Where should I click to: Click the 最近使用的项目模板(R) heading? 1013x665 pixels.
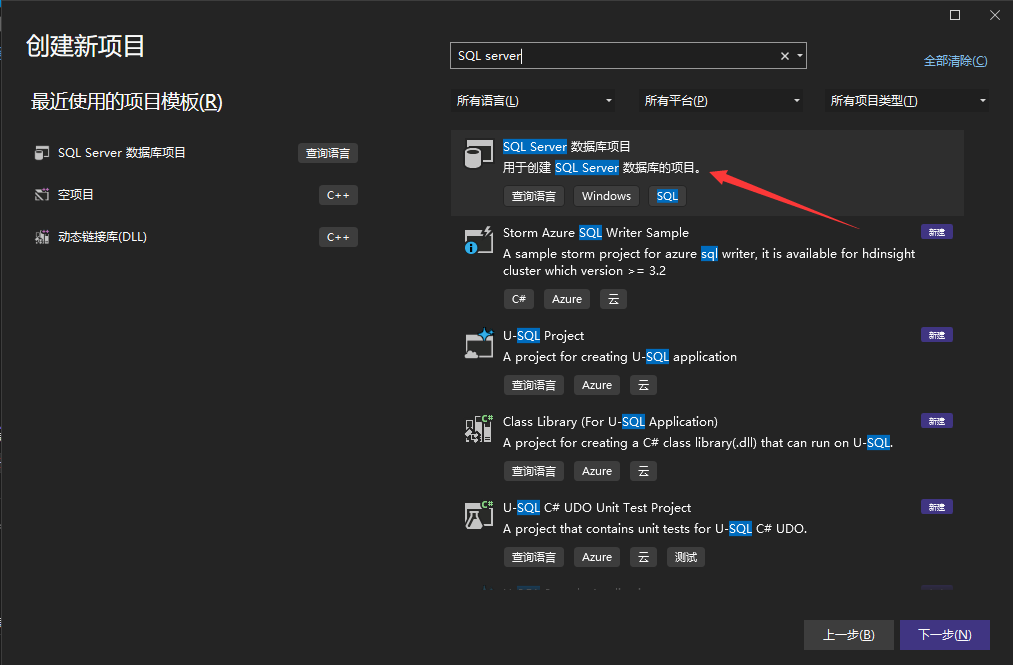pos(127,101)
